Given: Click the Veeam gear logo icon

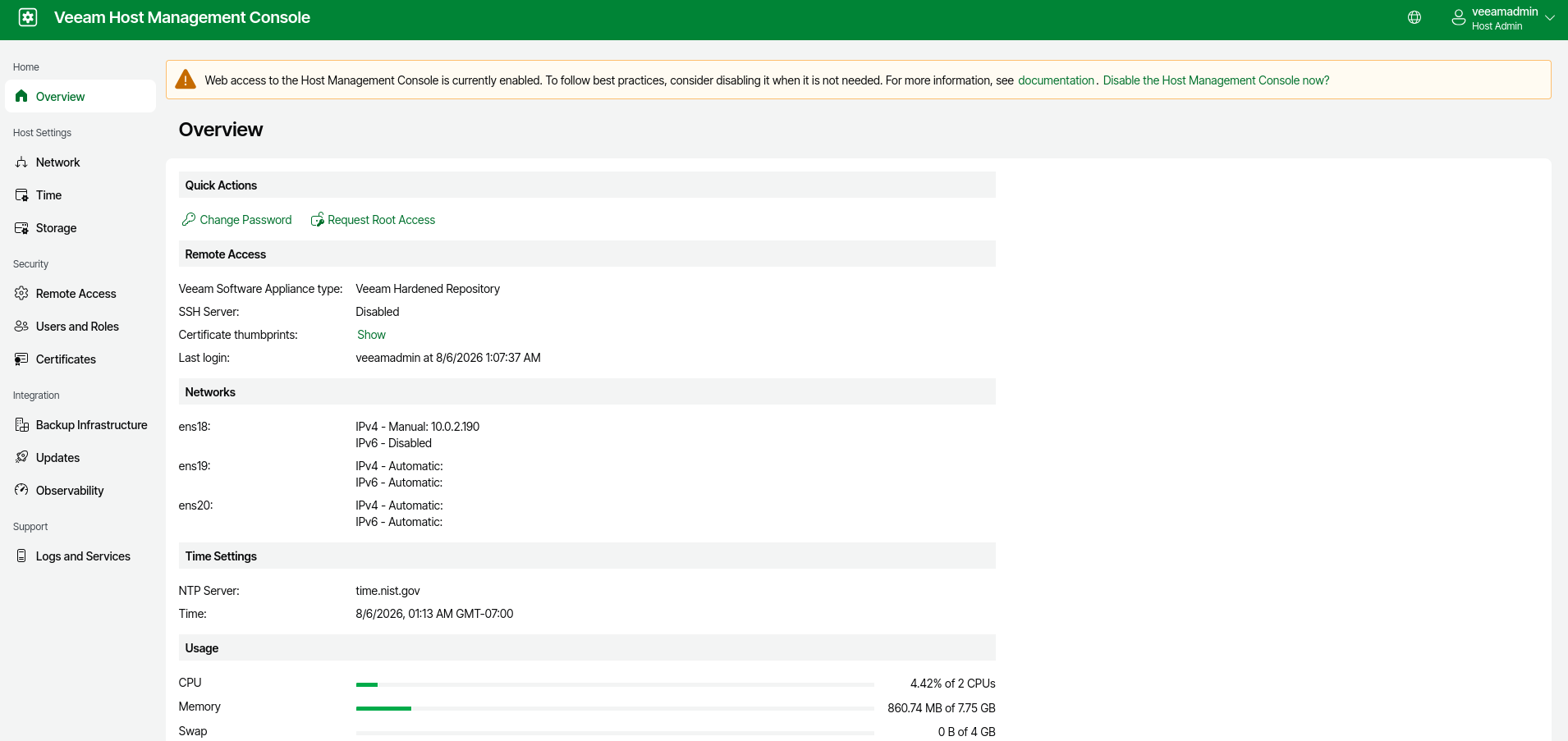Looking at the screenshot, I should coord(28,17).
